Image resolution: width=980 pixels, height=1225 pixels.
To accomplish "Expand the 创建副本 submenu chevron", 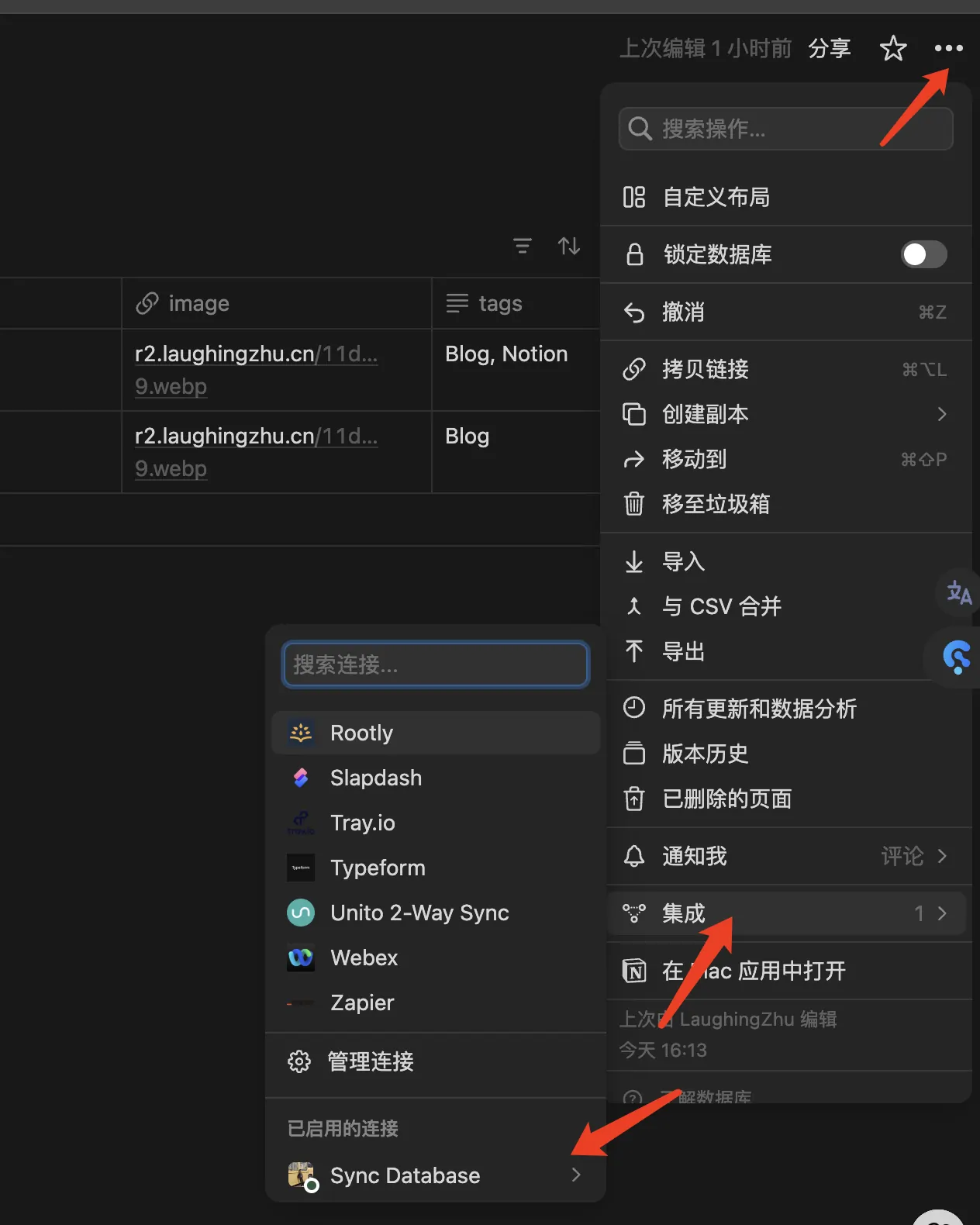I will pyautogui.click(x=942, y=414).
